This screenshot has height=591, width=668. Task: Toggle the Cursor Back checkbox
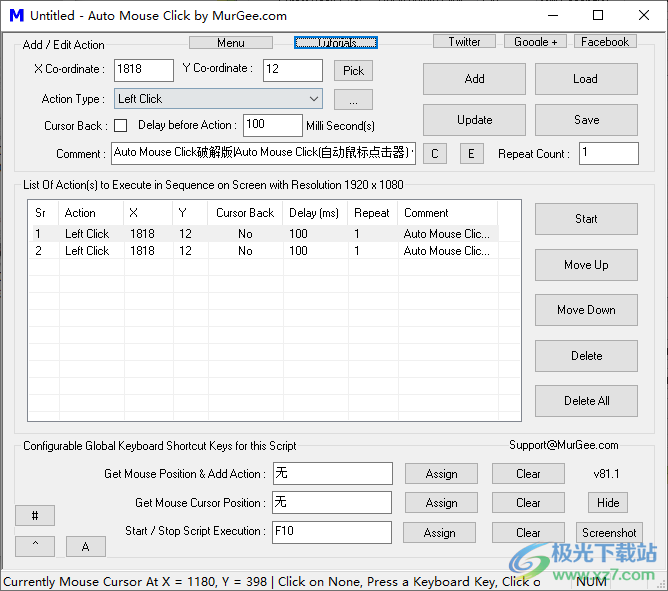121,125
